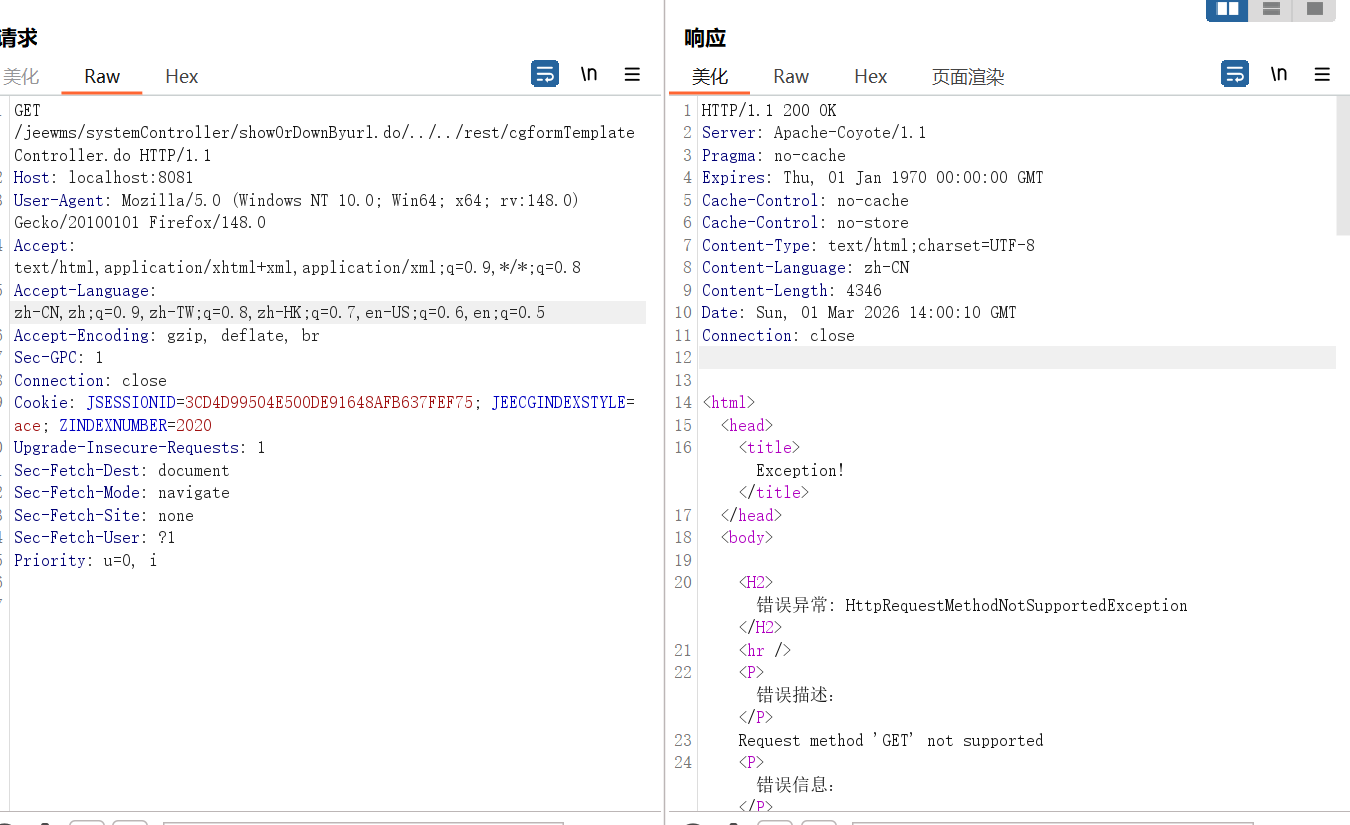
Task: Open the response panel hamburger menu
Action: click(1322, 74)
